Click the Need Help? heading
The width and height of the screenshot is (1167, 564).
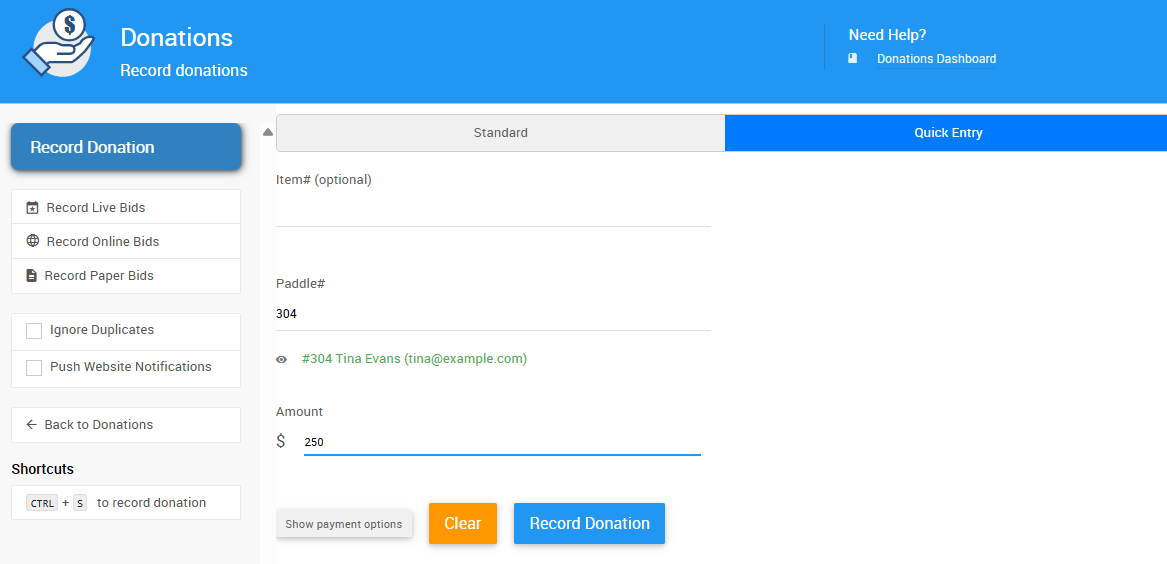point(887,35)
